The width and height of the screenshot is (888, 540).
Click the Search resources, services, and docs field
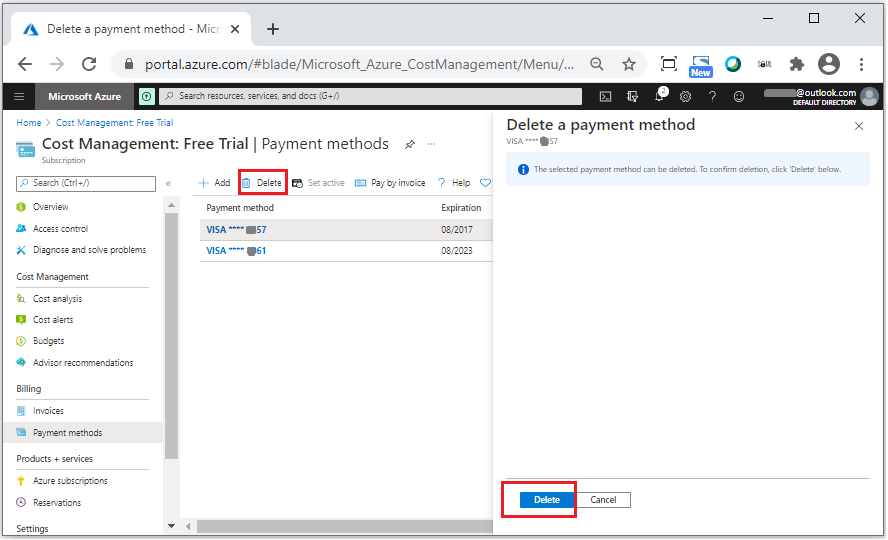(370, 96)
